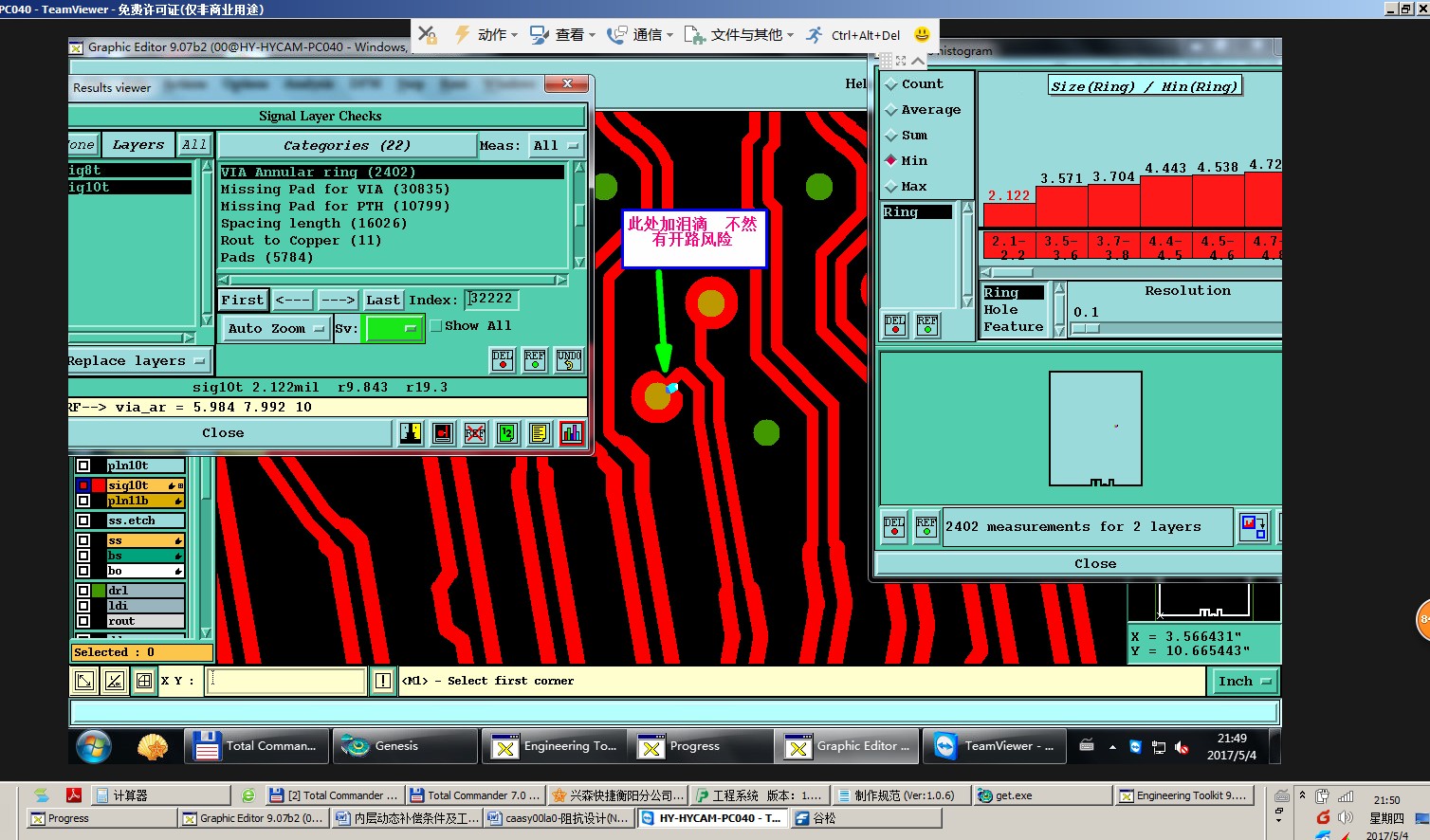Click the First button
Image resolution: width=1430 pixels, height=840 pixels.
point(243,301)
